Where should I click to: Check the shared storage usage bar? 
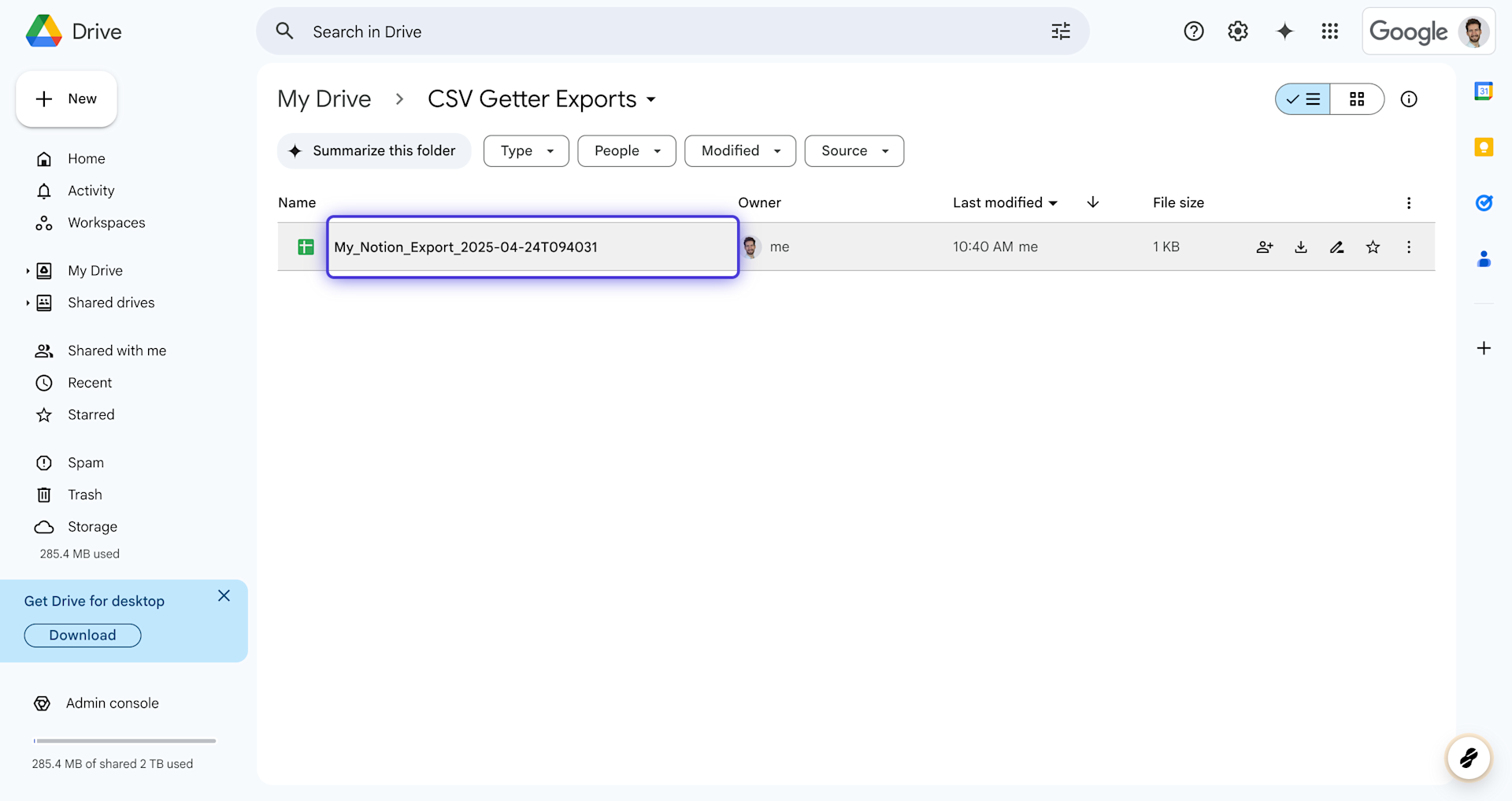(x=124, y=740)
